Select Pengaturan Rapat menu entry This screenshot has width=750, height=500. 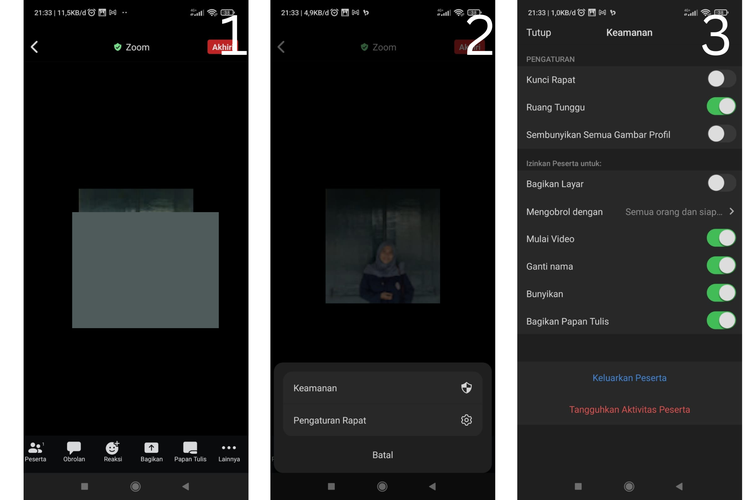point(330,421)
